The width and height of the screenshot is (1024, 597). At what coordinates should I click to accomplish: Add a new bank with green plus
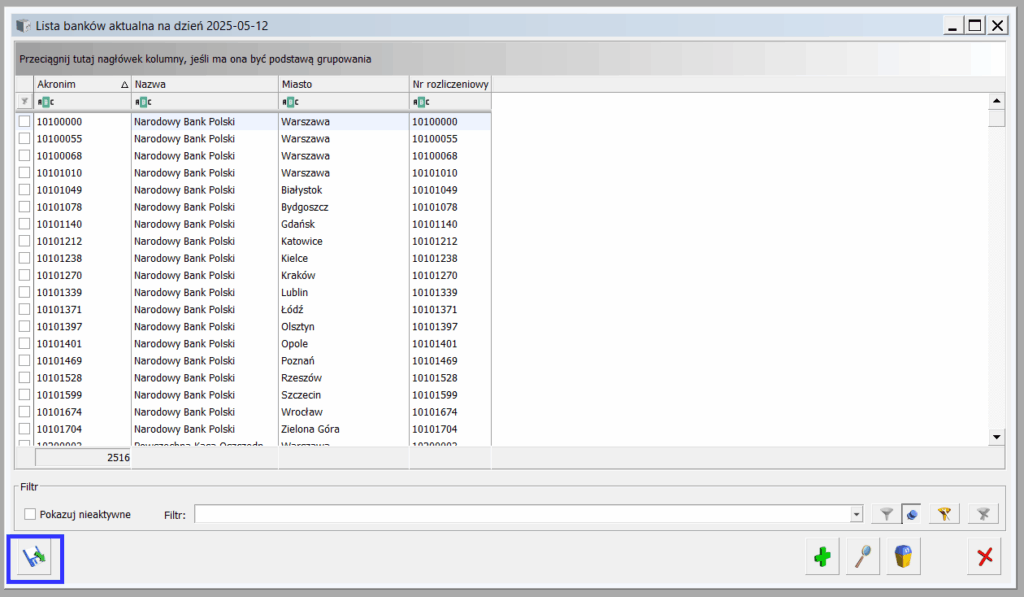(x=822, y=558)
